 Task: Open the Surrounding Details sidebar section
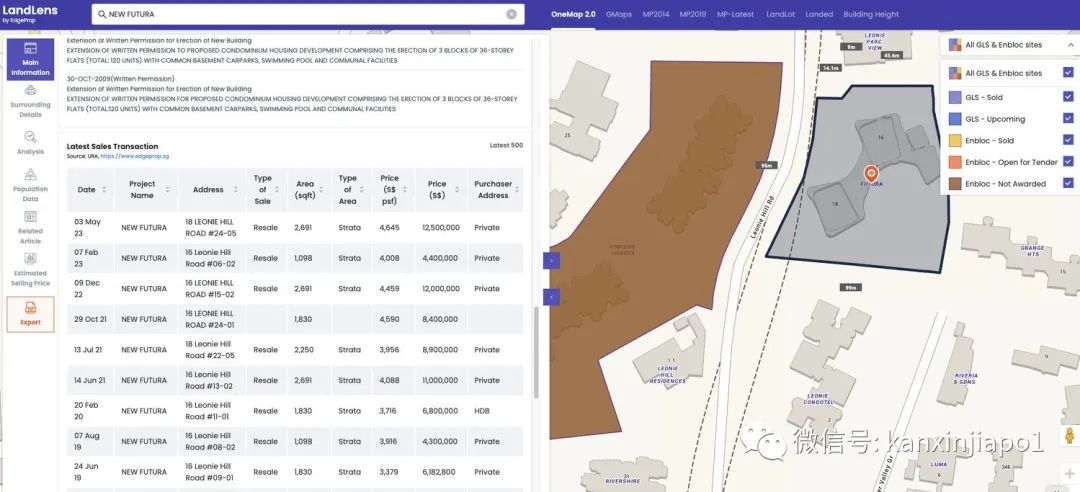(x=30, y=102)
